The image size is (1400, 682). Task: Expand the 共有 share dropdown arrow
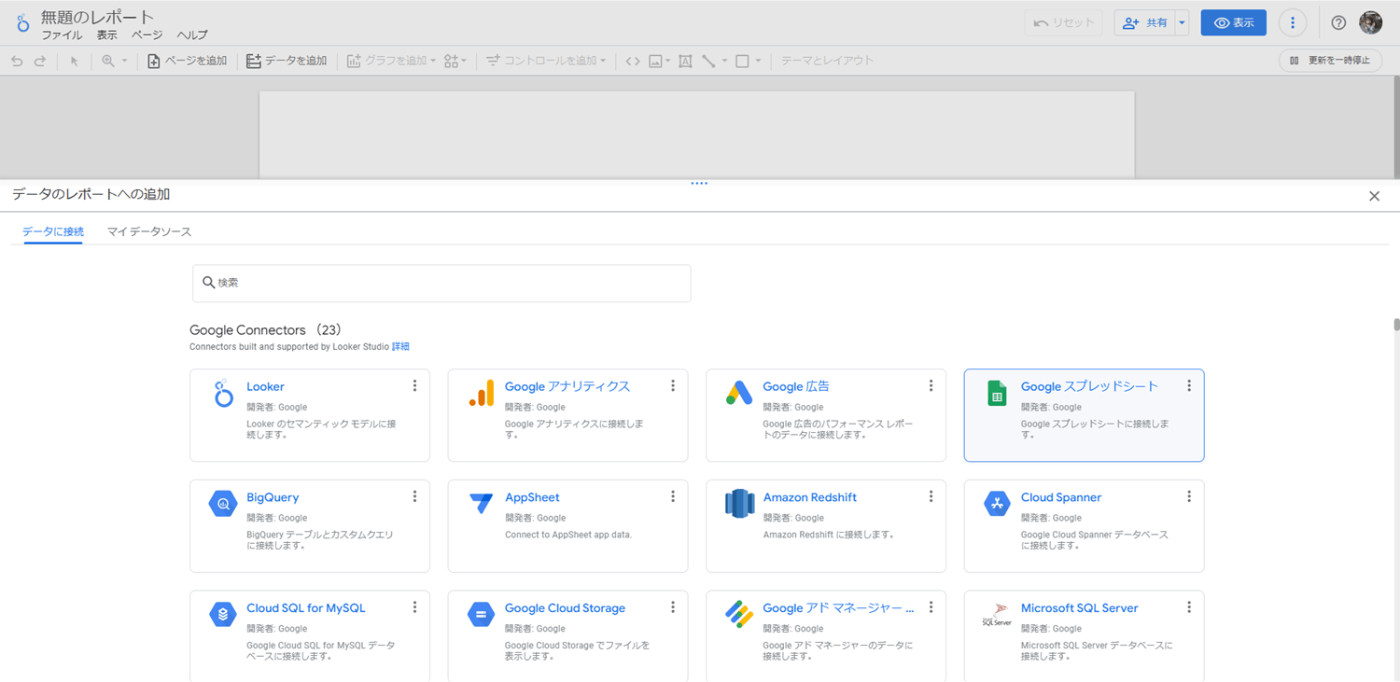1182,23
